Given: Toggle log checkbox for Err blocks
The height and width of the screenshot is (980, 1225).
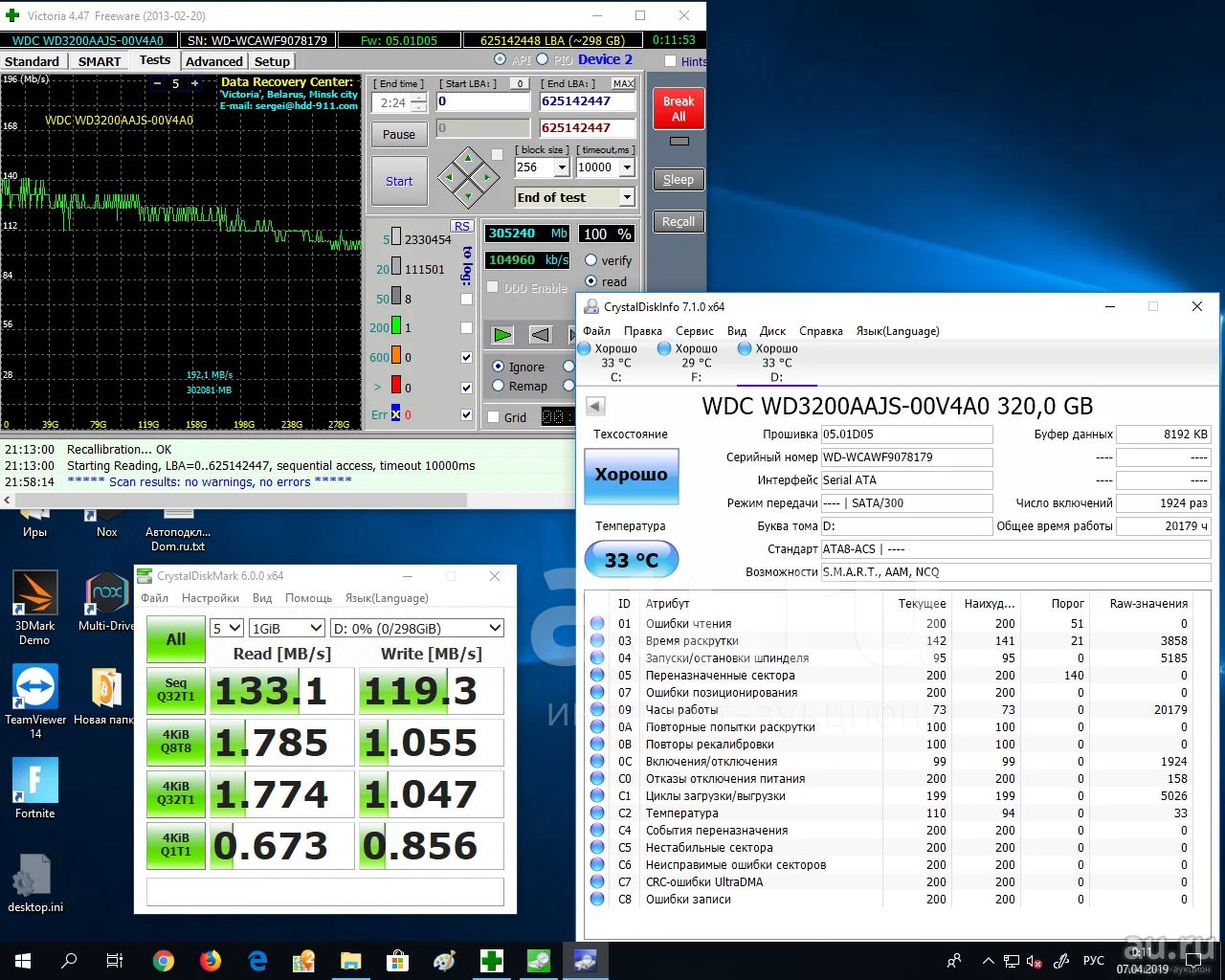Looking at the screenshot, I should coord(466,415).
